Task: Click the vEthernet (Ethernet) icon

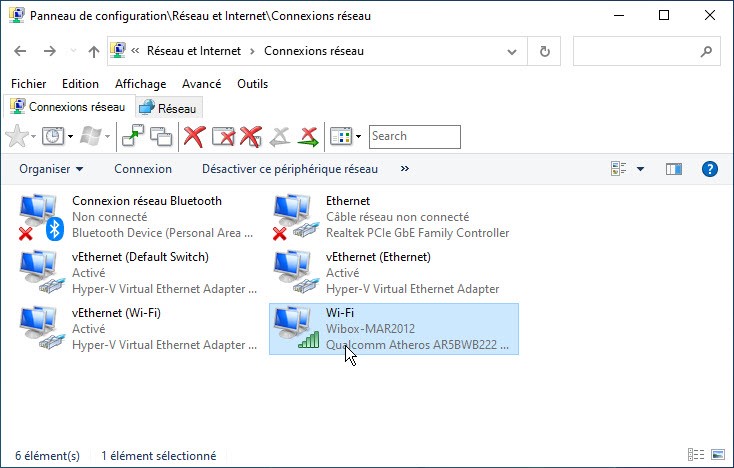Action: [x=296, y=272]
